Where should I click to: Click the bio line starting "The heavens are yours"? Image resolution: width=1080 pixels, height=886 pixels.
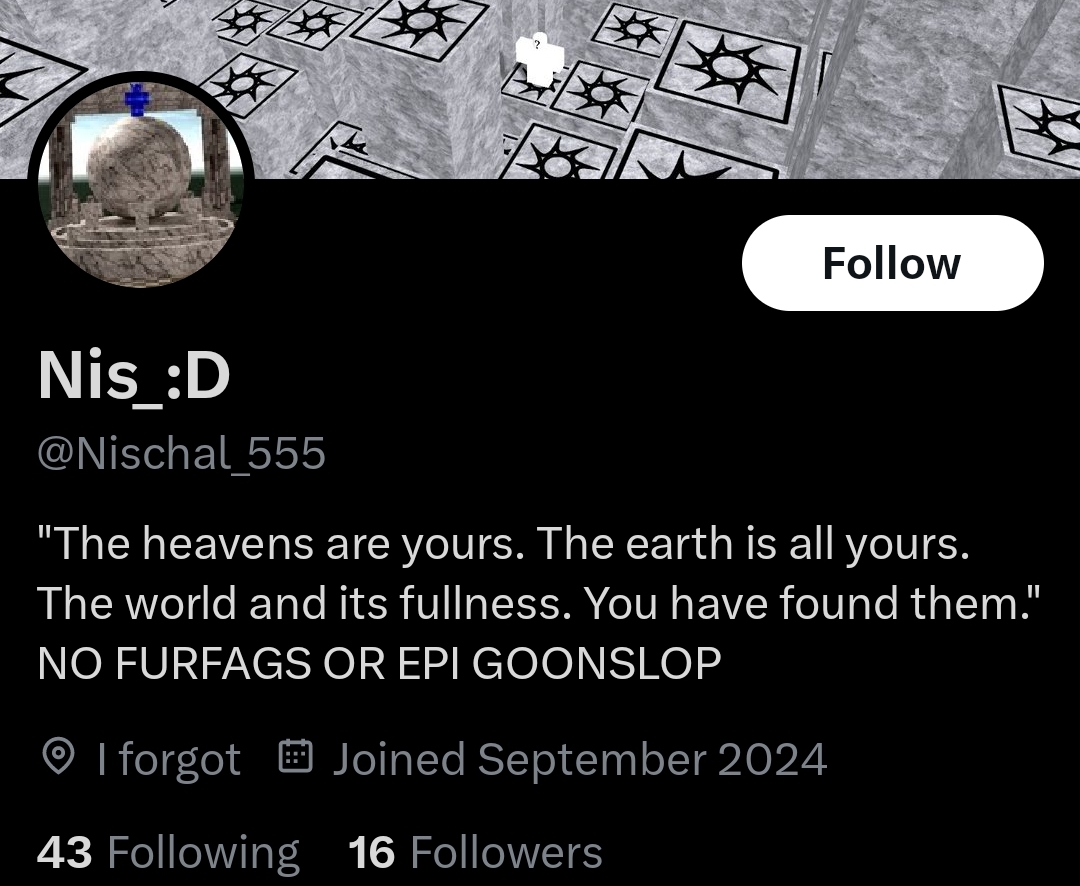point(504,544)
